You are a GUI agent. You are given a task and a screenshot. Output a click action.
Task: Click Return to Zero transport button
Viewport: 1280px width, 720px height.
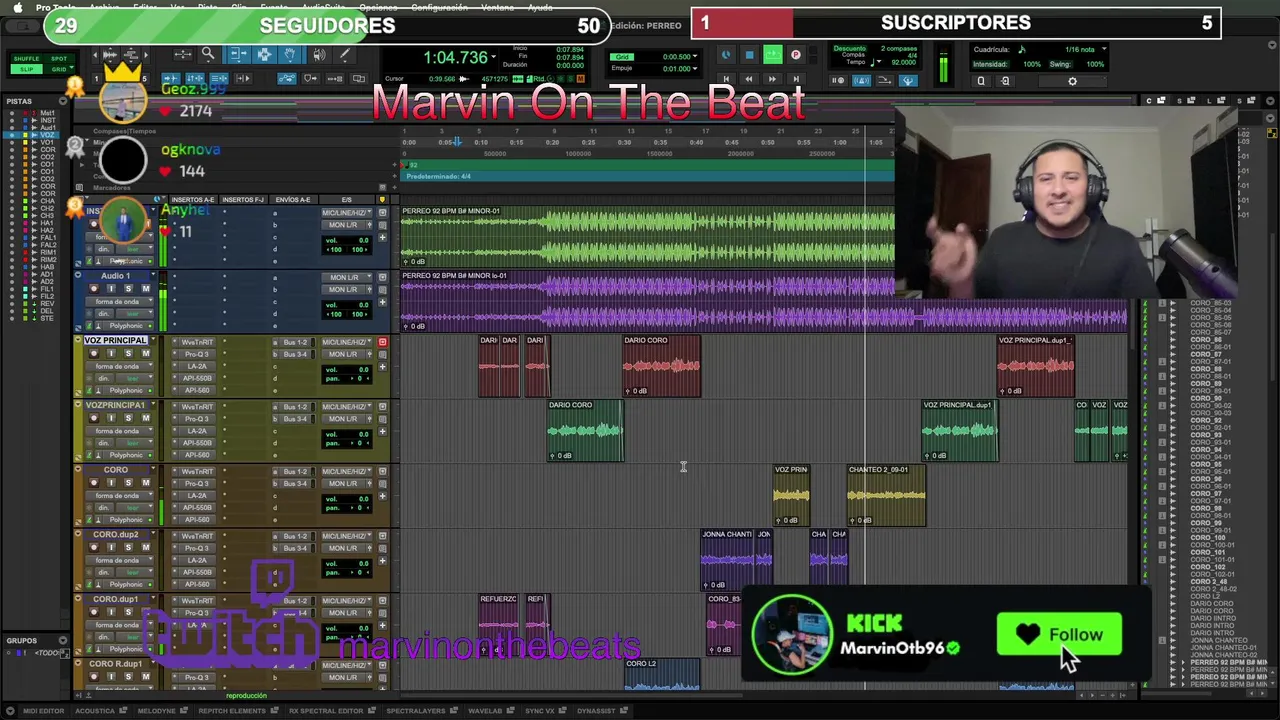726,79
